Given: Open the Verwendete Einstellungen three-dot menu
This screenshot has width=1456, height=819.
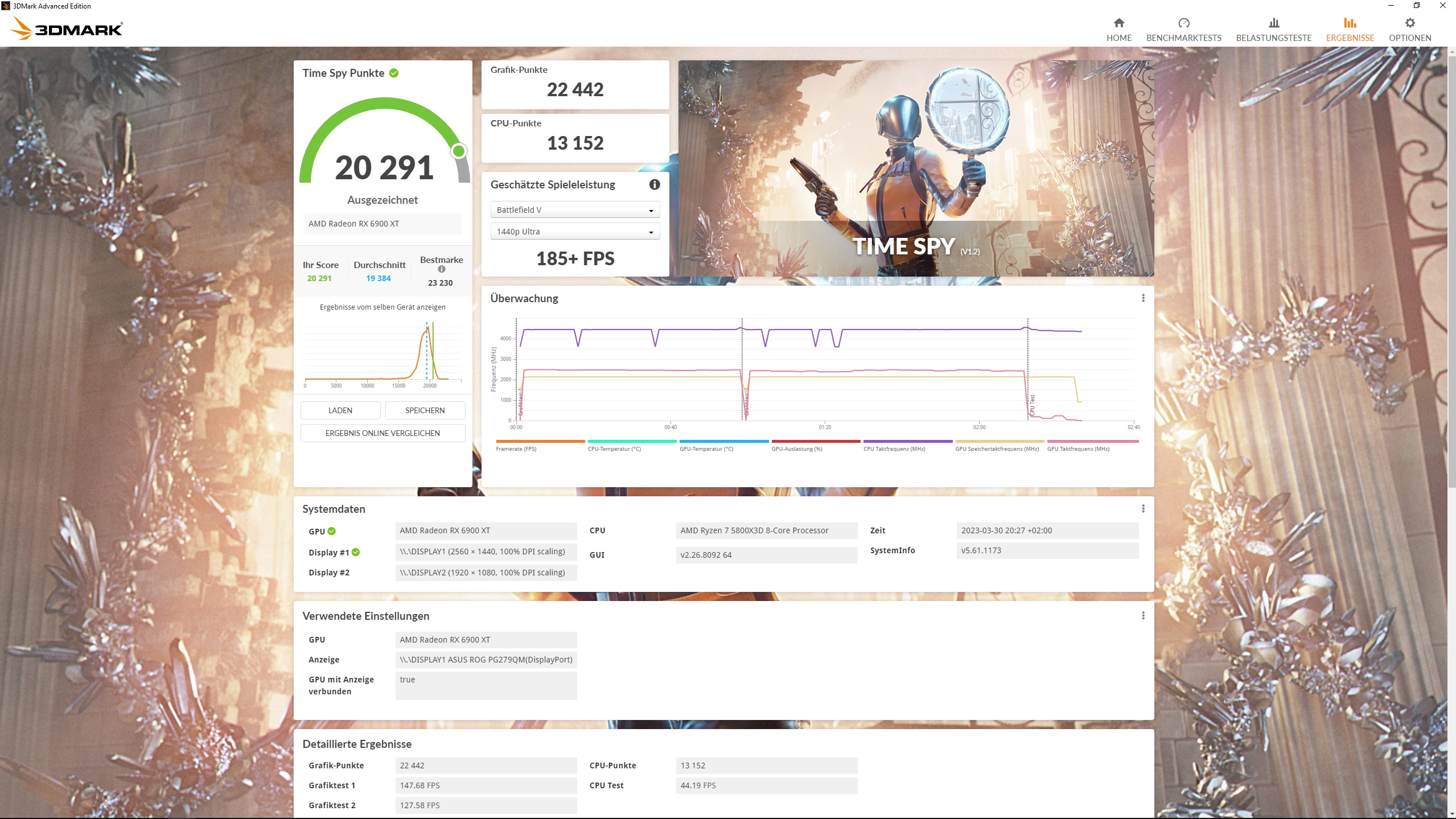Looking at the screenshot, I should (1143, 616).
